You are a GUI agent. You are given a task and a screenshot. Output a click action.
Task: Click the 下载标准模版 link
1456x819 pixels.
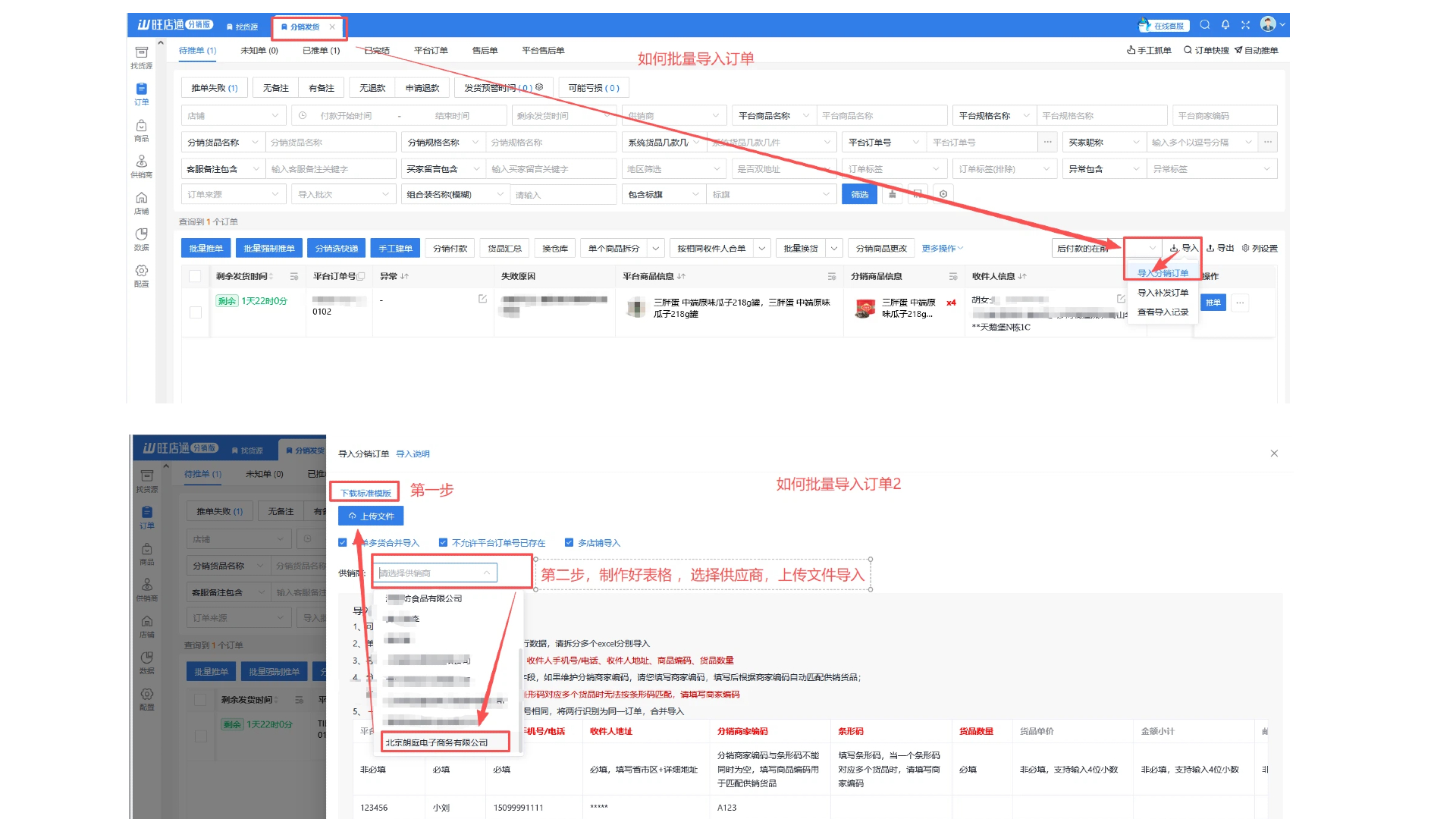[366, 493]
